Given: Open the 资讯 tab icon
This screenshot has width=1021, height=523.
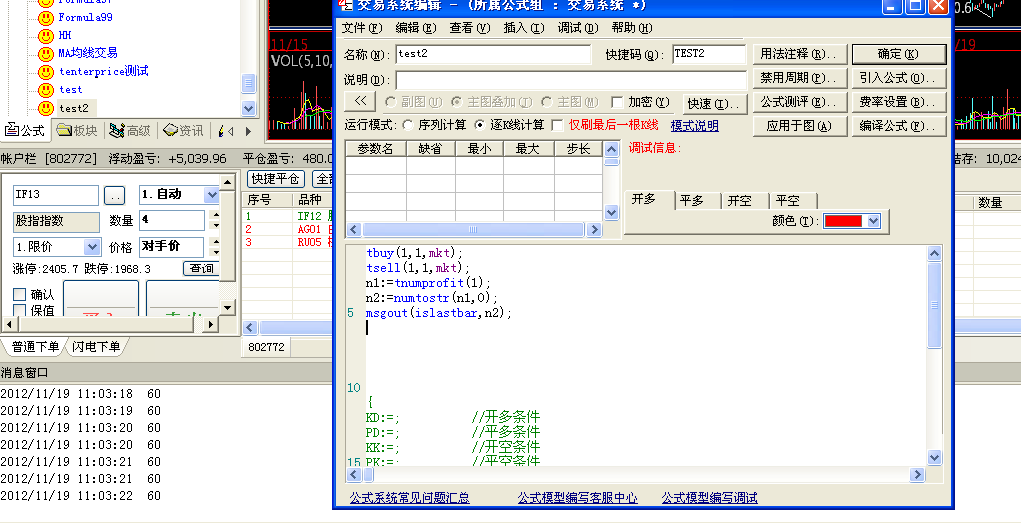Looking at the screenshot, I should [170, 131].
